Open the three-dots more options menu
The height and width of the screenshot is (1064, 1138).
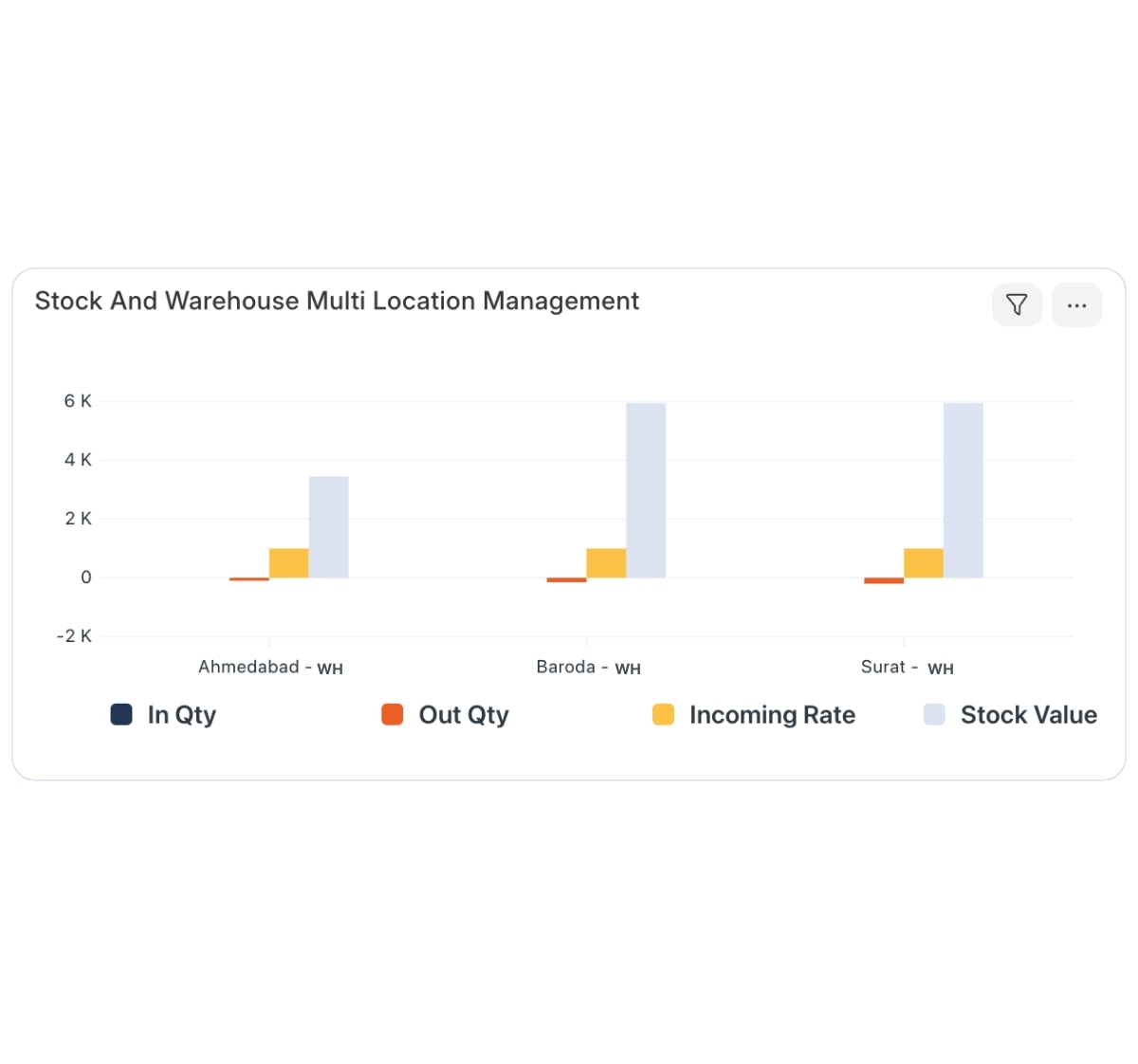tap(1076, 305)
